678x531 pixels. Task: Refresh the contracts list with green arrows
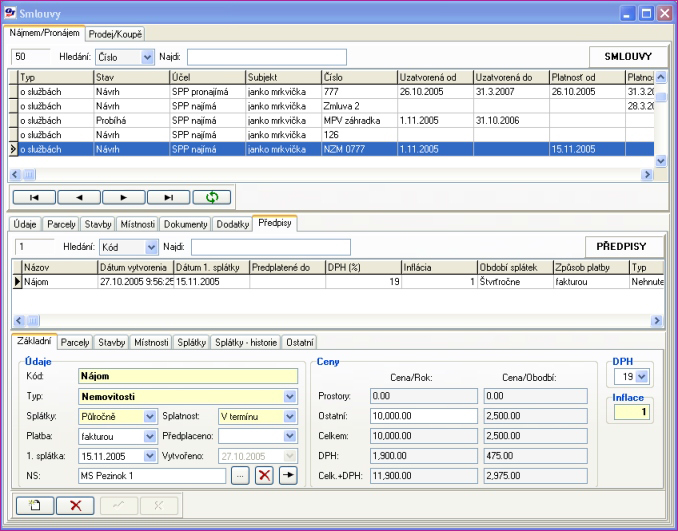tap(212, 198)
